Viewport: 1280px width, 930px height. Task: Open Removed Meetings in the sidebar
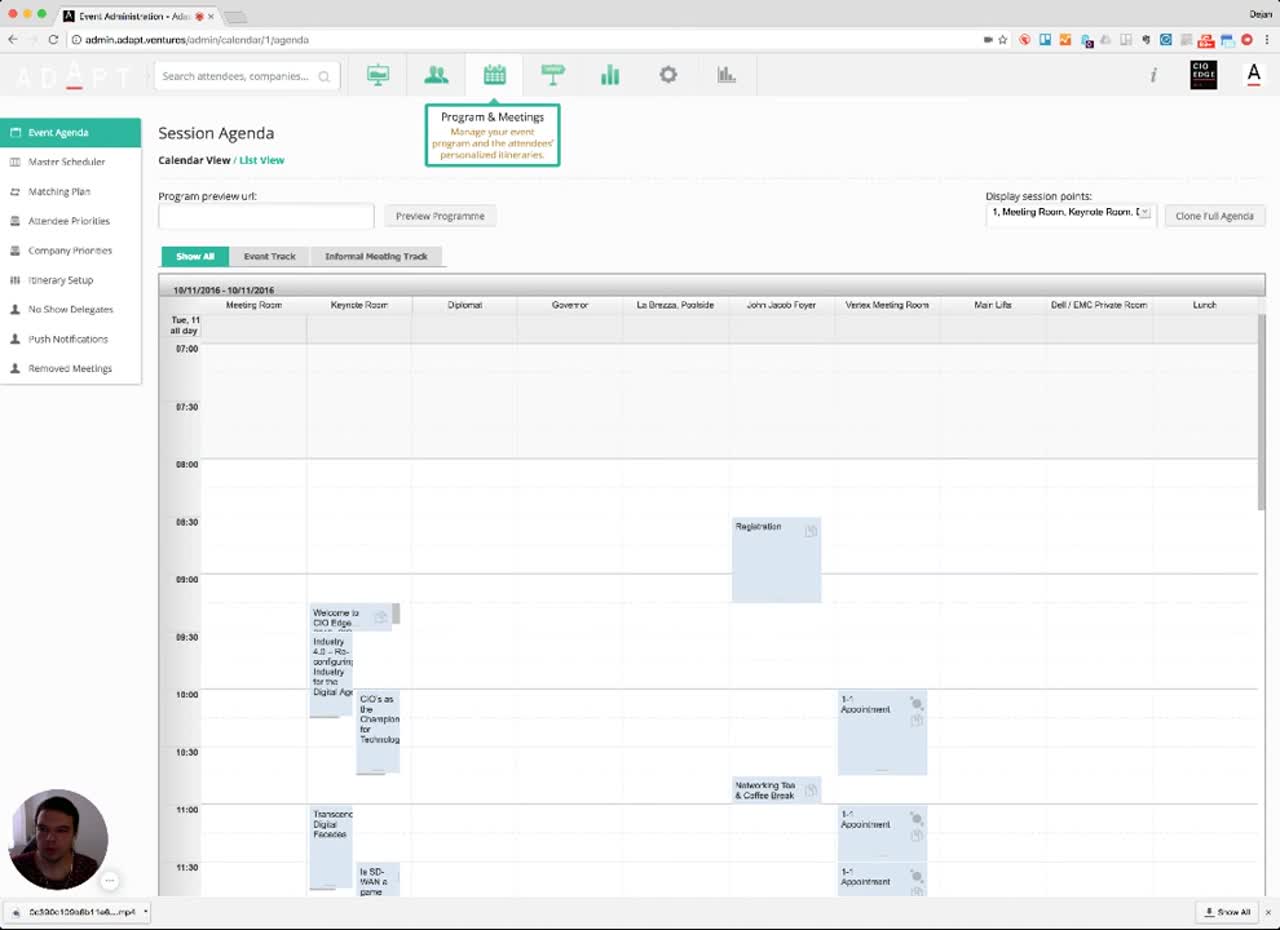(70, 368)
